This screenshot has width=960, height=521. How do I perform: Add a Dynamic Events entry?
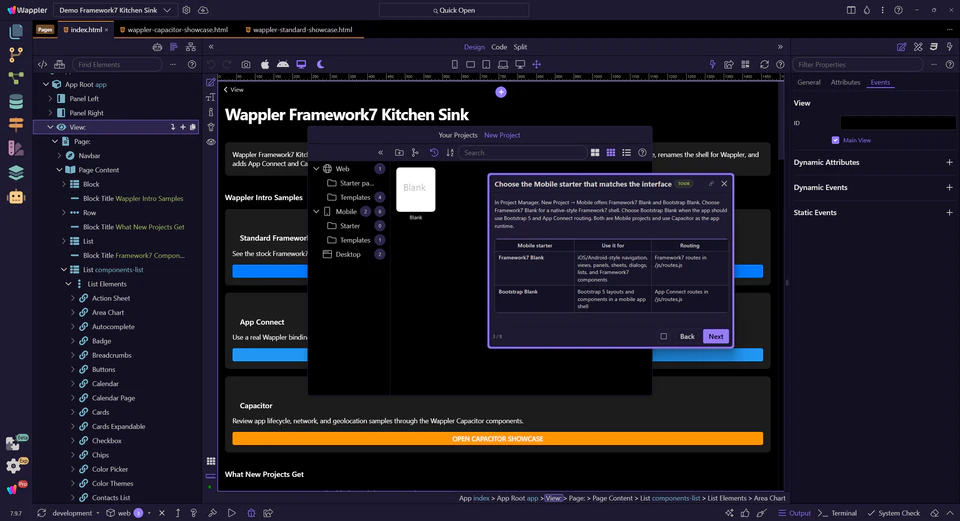[949, 187]
